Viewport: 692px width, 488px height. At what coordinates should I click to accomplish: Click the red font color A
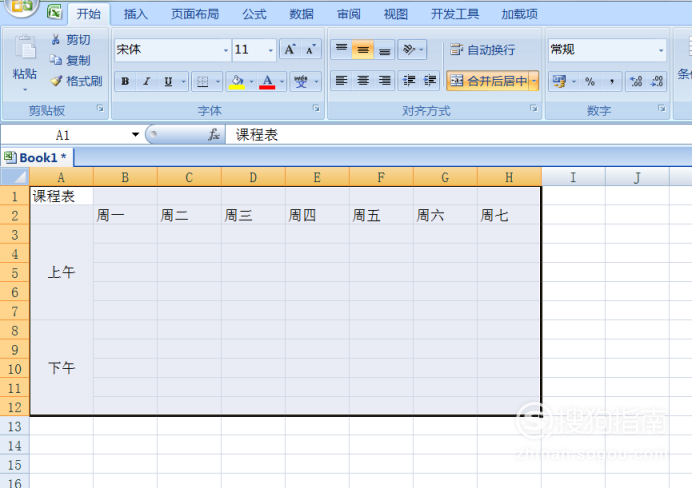click(267, 82)
